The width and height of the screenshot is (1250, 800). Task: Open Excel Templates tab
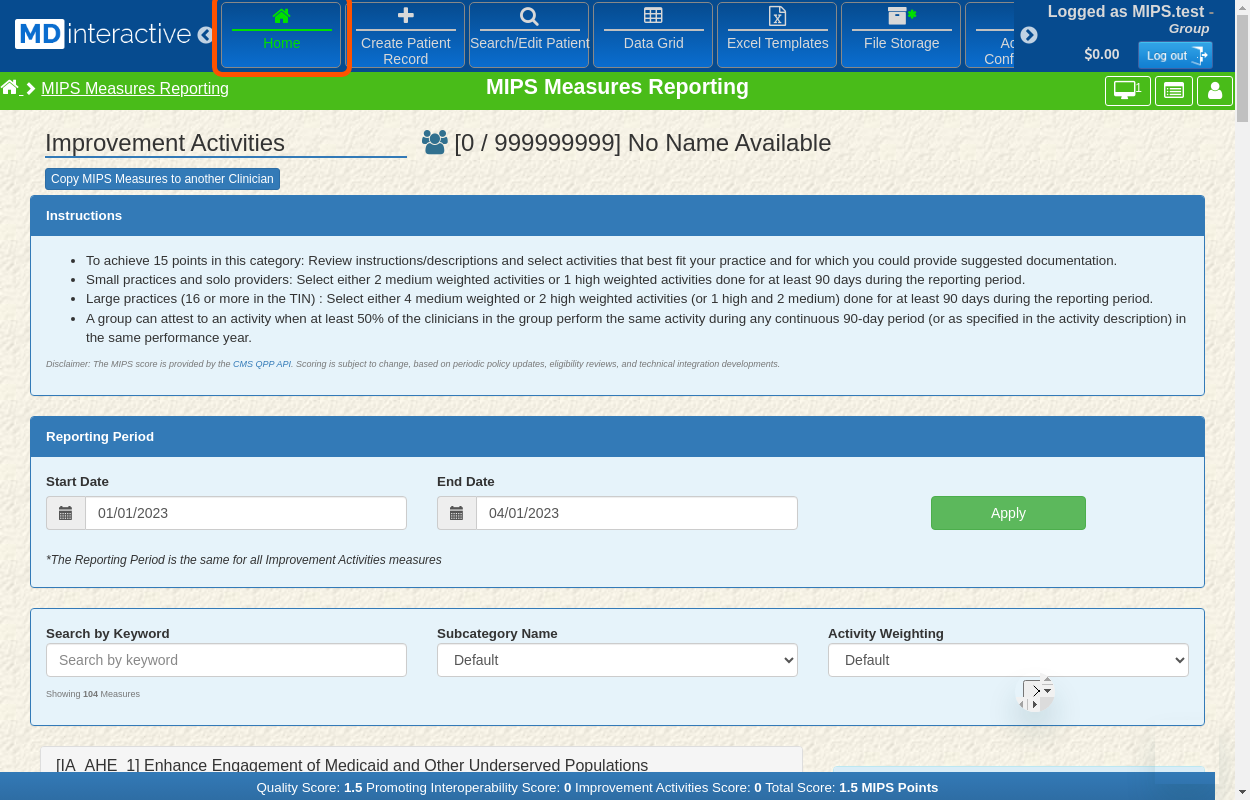pos(777,35)
